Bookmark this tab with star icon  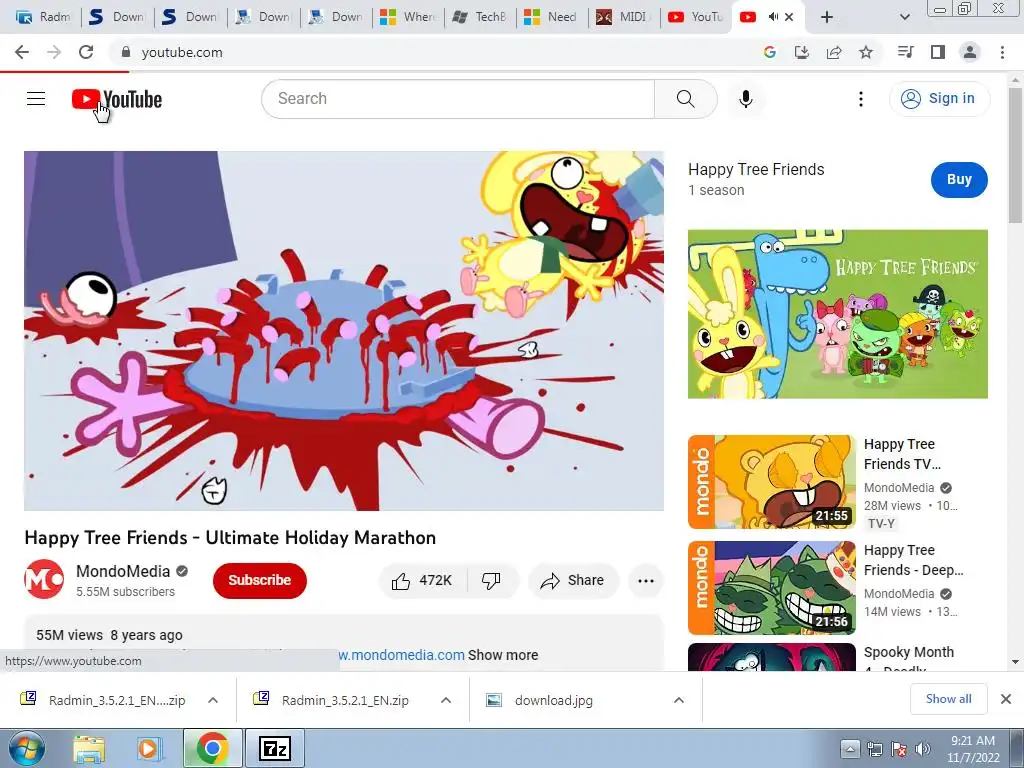(866, 52)
